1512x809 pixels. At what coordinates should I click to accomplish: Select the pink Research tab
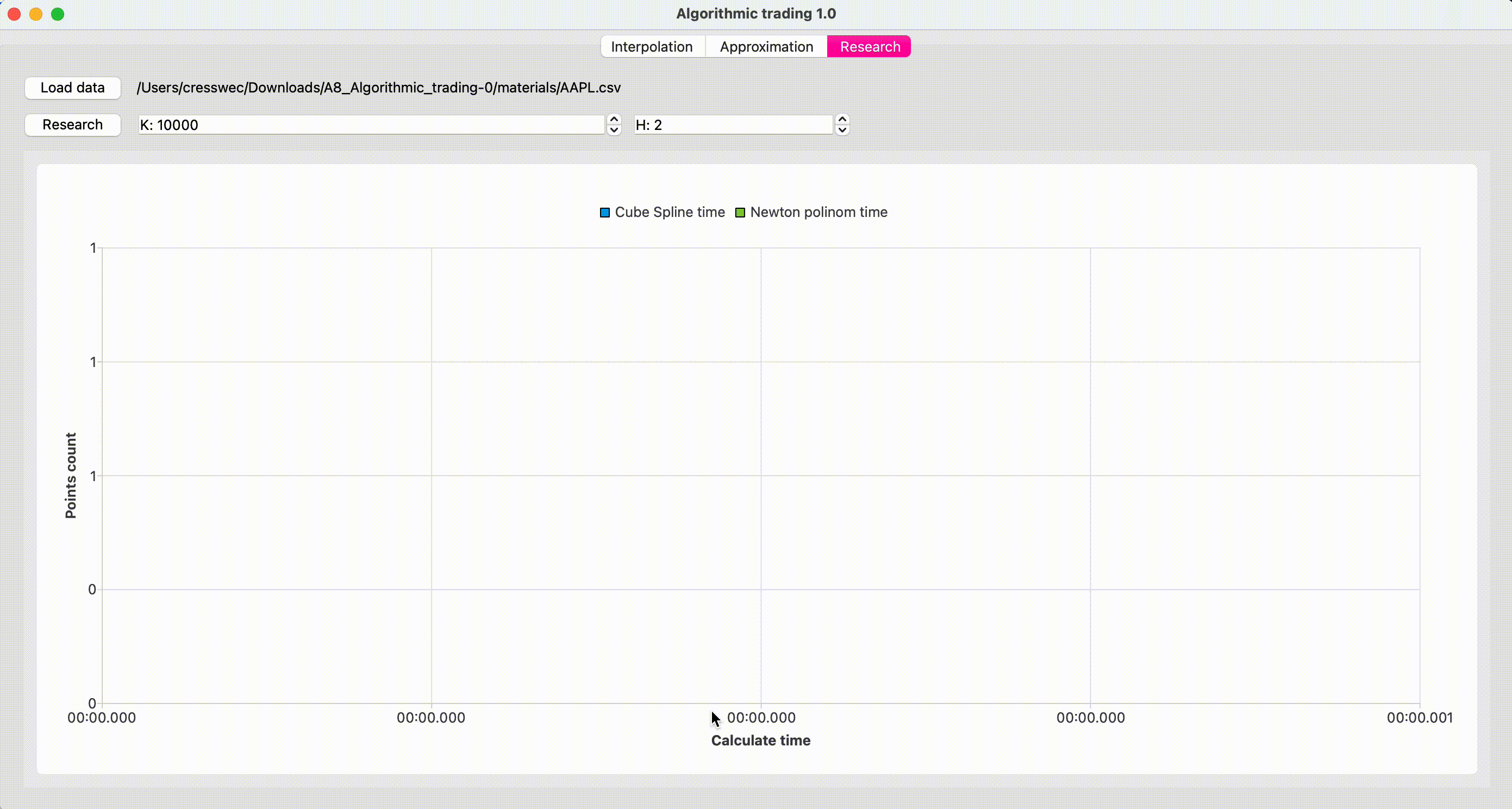[869, 46]
